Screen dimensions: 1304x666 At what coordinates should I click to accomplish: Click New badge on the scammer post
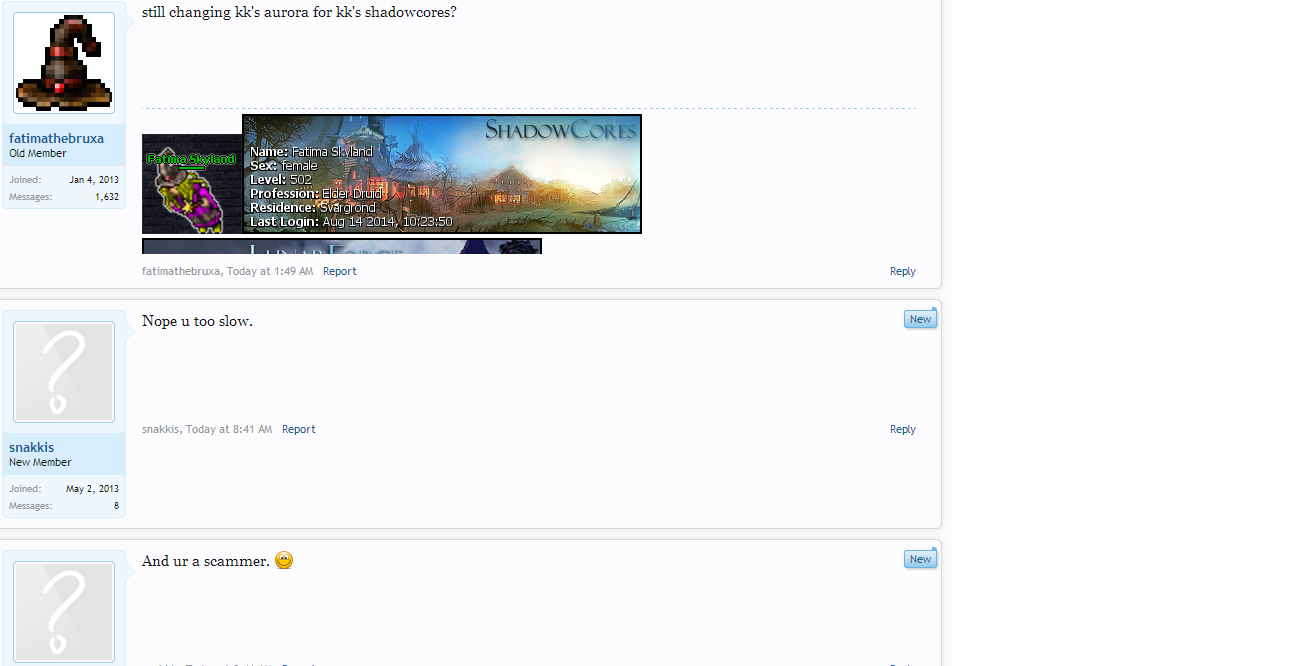point(920,559)
